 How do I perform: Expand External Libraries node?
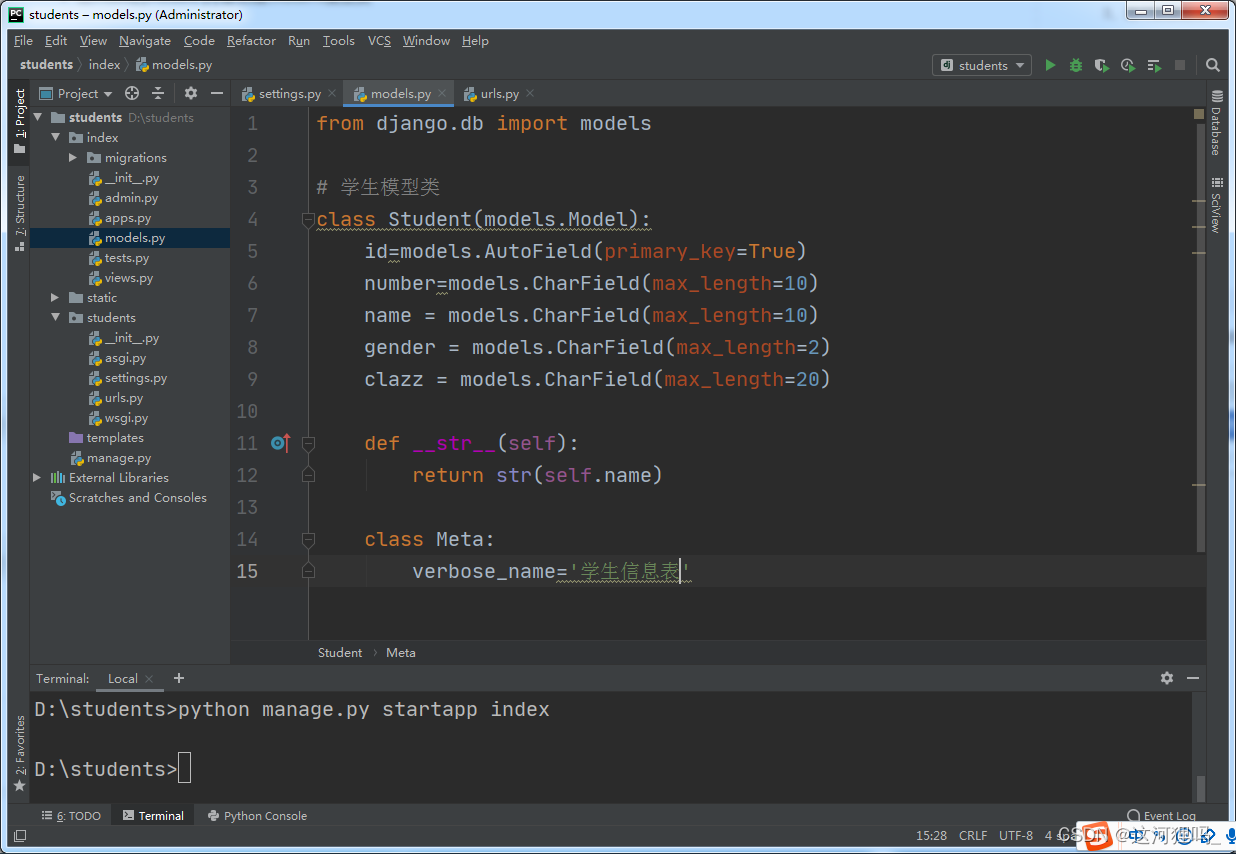[x=38, y=477]
